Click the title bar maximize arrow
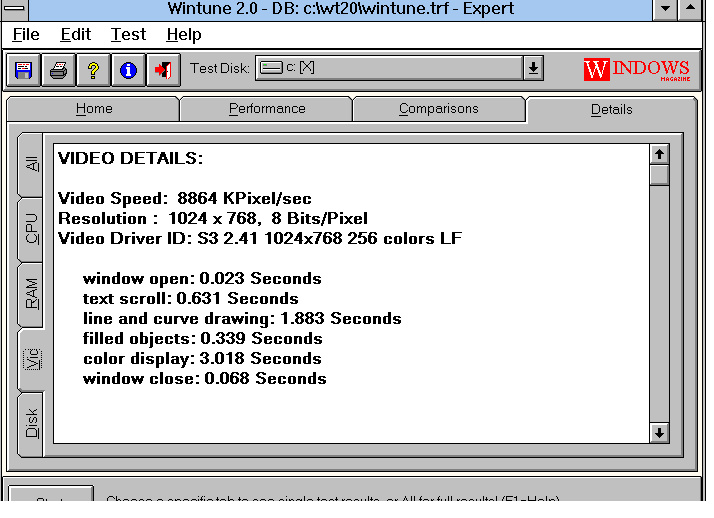The width and height of the screenshot is (714, 518). (690, 9)
